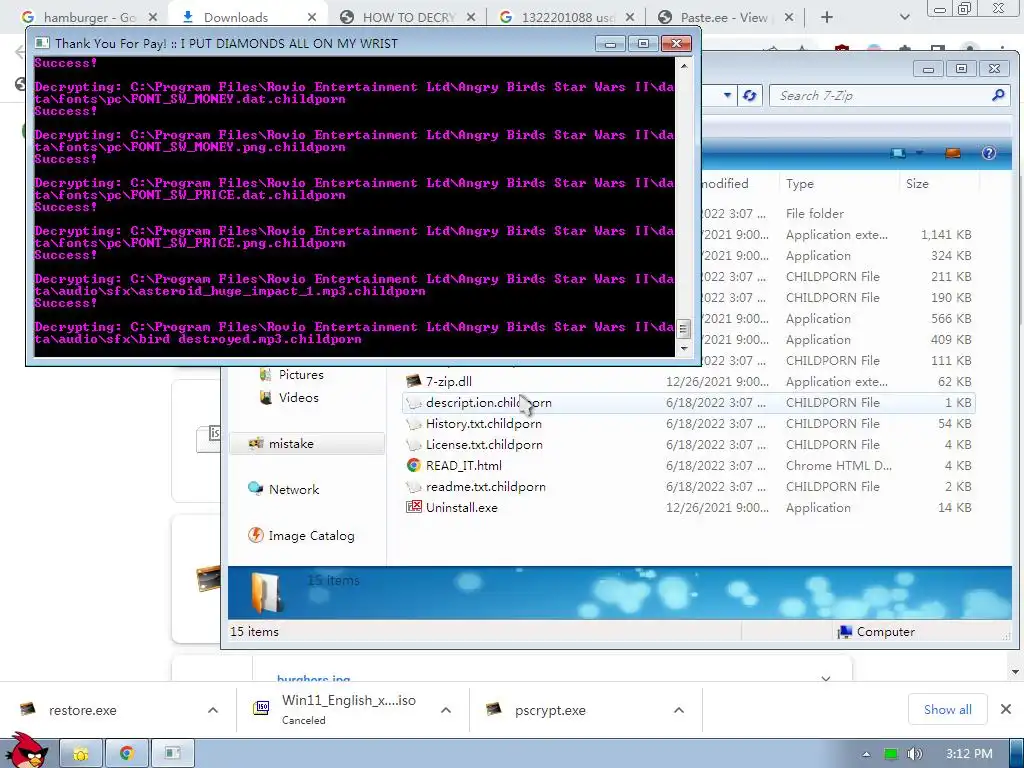Screen dimensions: 1024x768
Task: Select the License.txt encrypted file row
Action: pos(688,445)
